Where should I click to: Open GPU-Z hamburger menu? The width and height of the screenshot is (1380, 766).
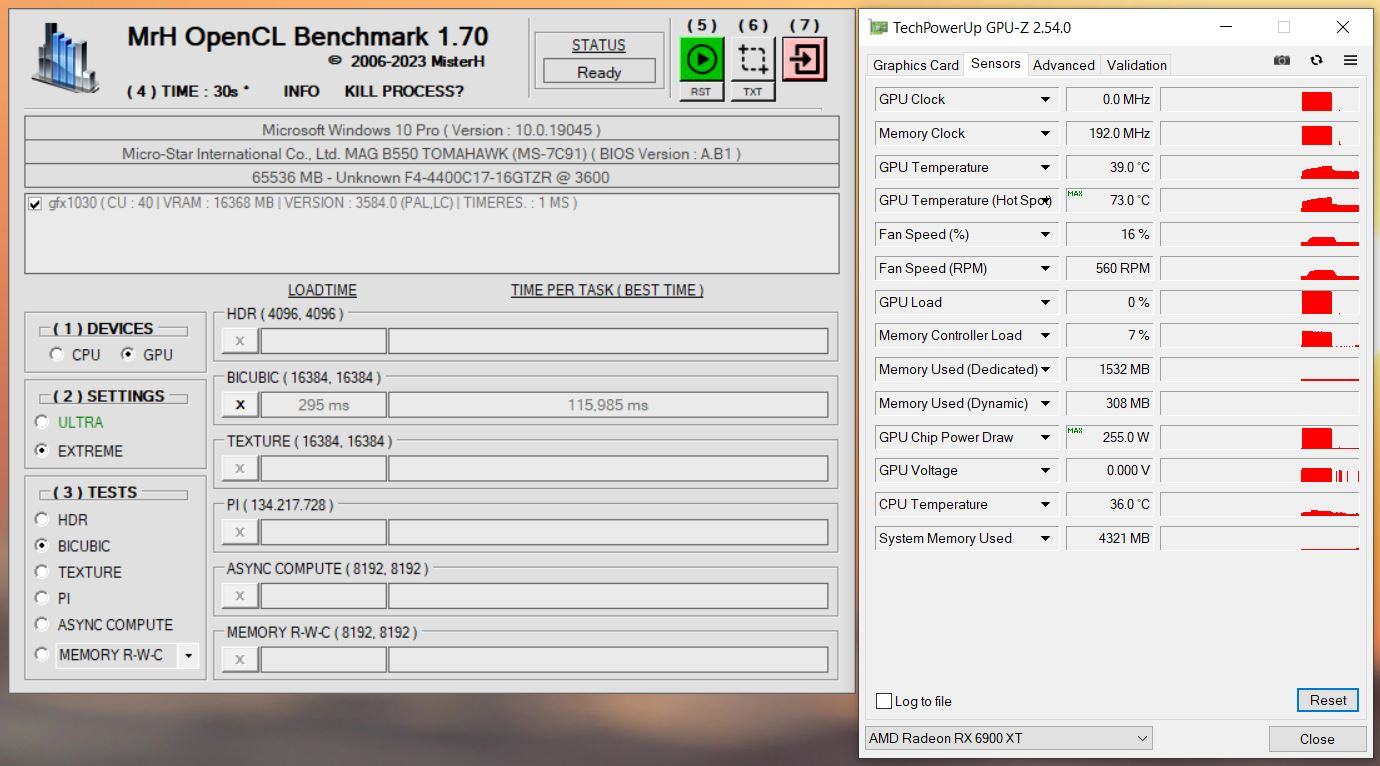pos(1350,61)
